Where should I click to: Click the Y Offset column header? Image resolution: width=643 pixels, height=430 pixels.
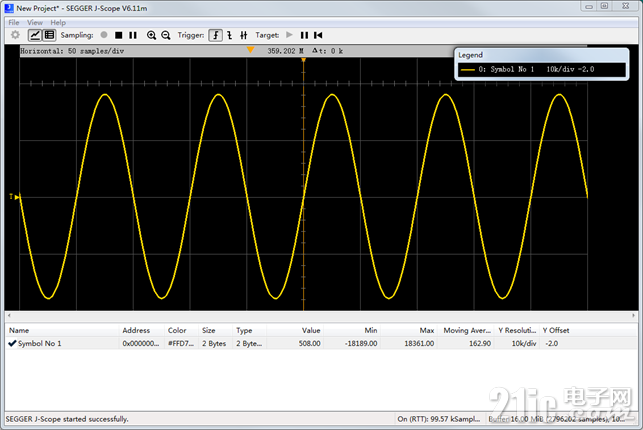556,330
